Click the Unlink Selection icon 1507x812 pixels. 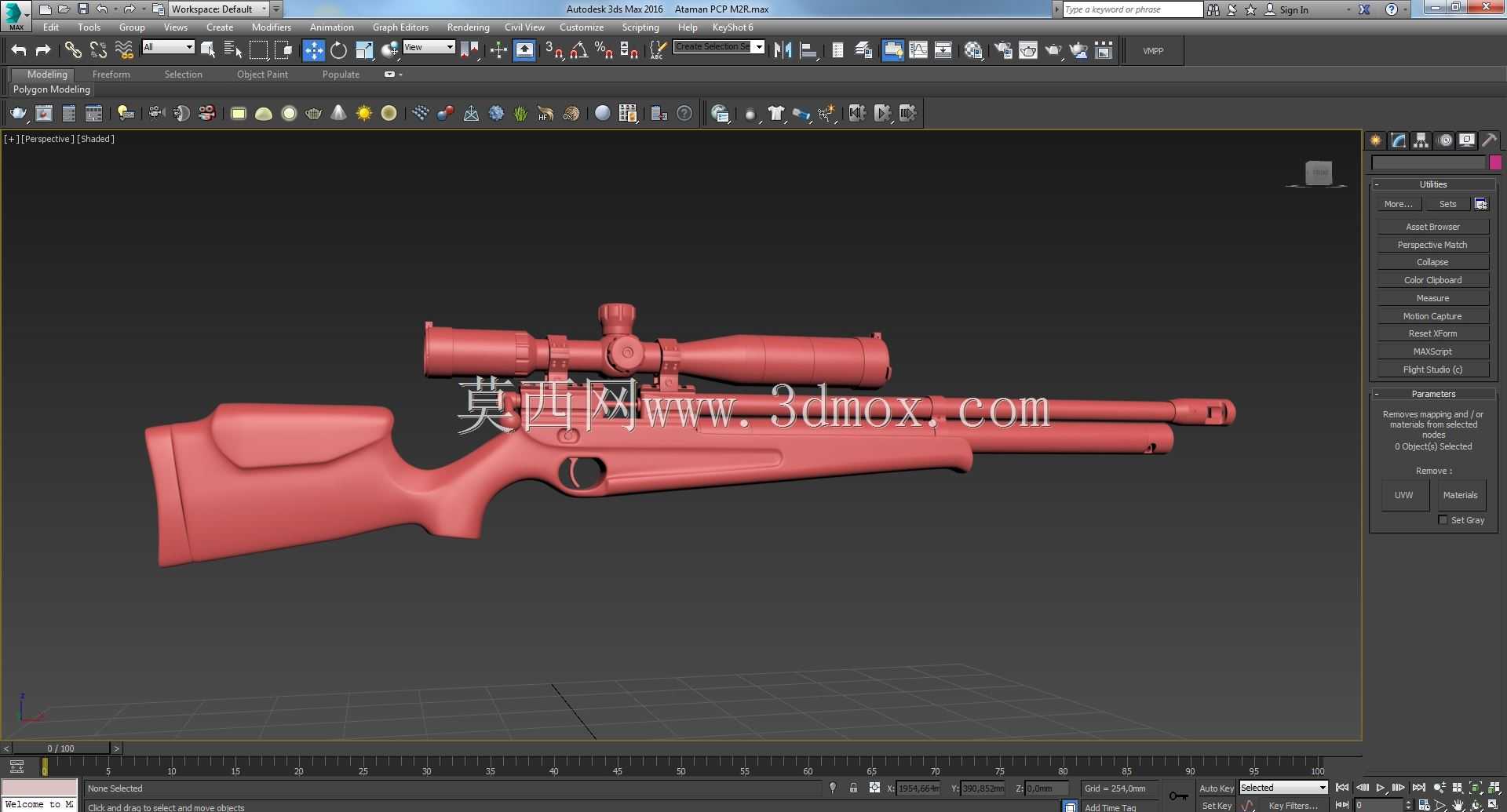tap(98, 50)
